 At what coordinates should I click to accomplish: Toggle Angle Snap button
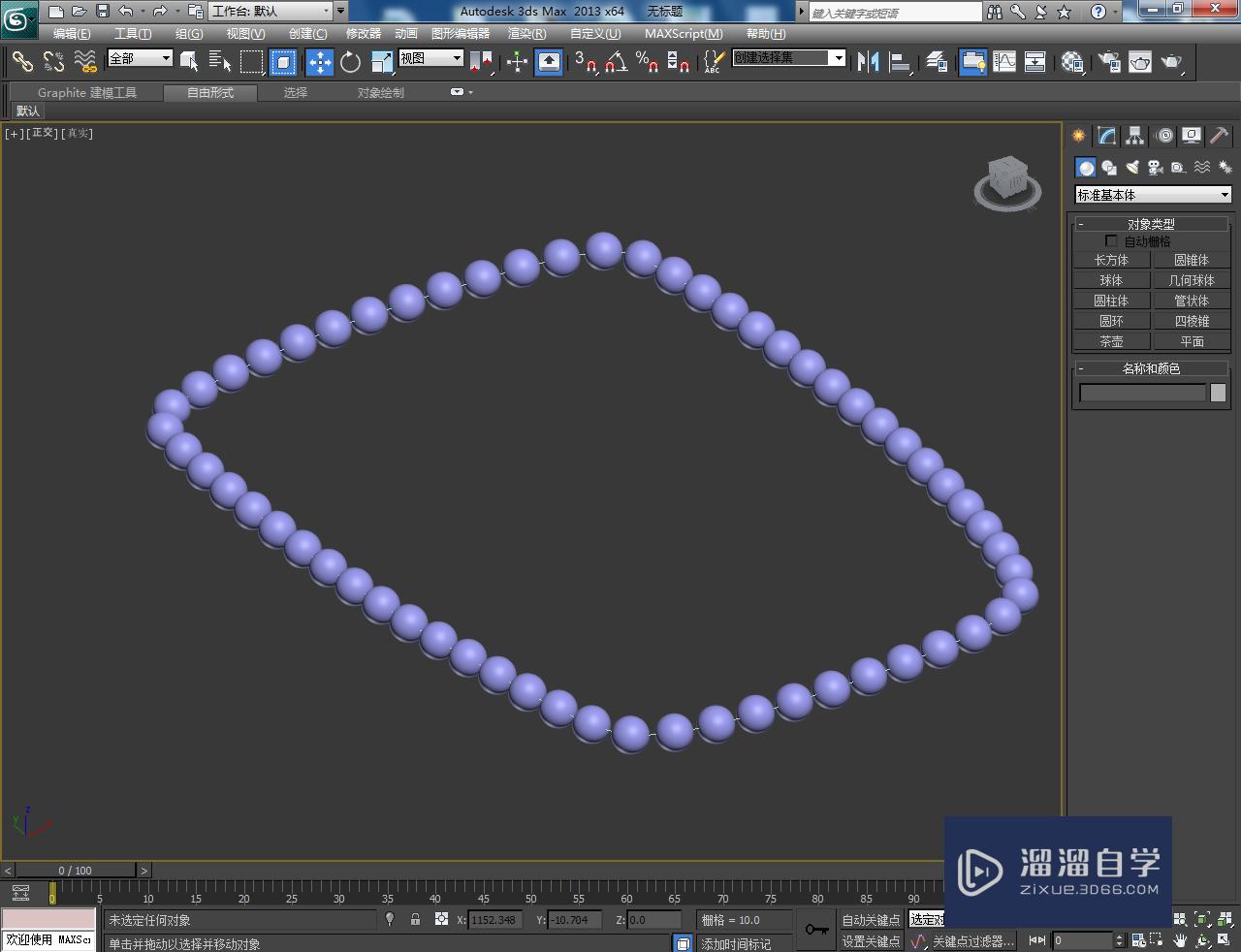(x=616, y=62)
